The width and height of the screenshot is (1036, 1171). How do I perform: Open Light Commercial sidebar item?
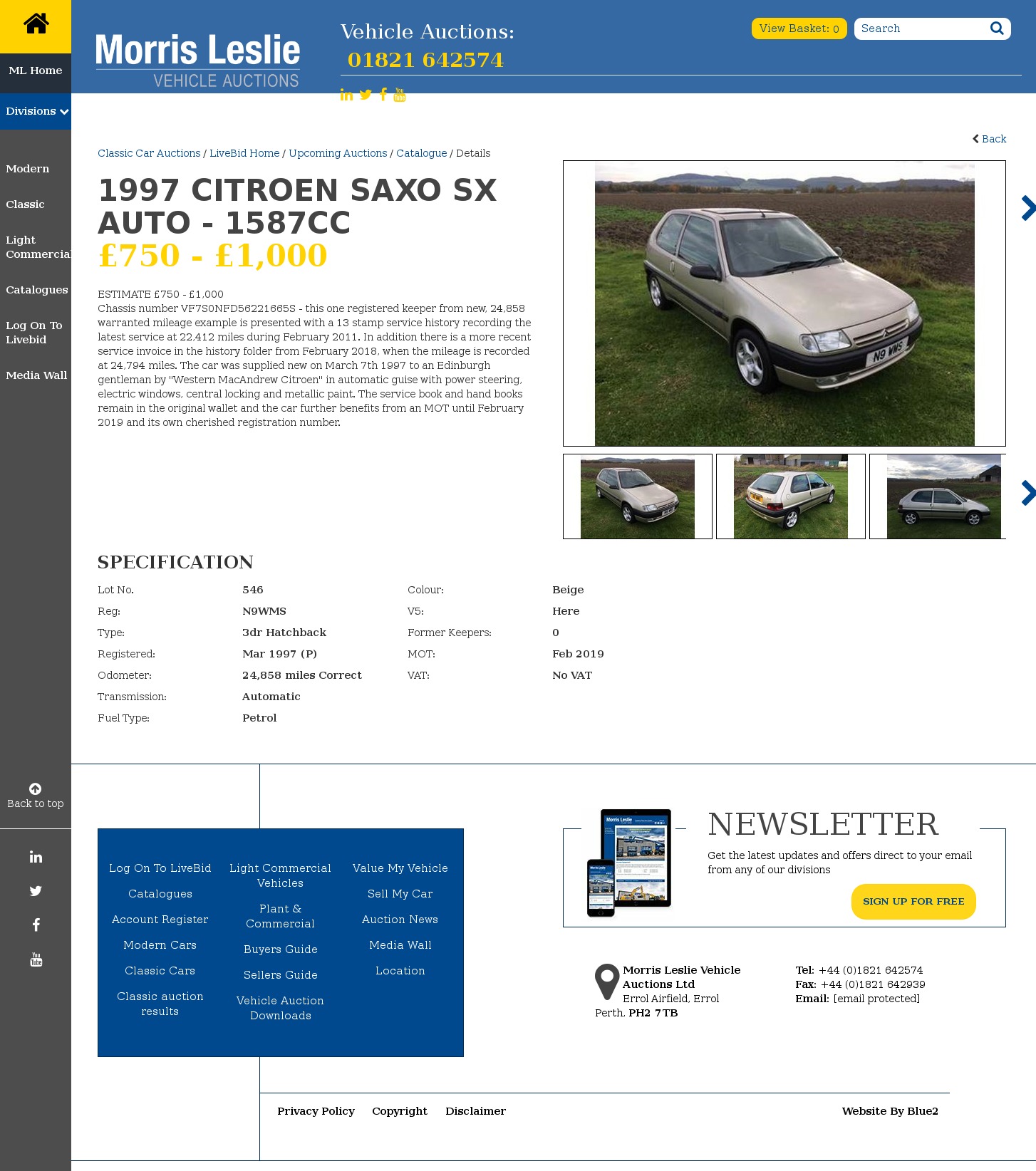38,247
